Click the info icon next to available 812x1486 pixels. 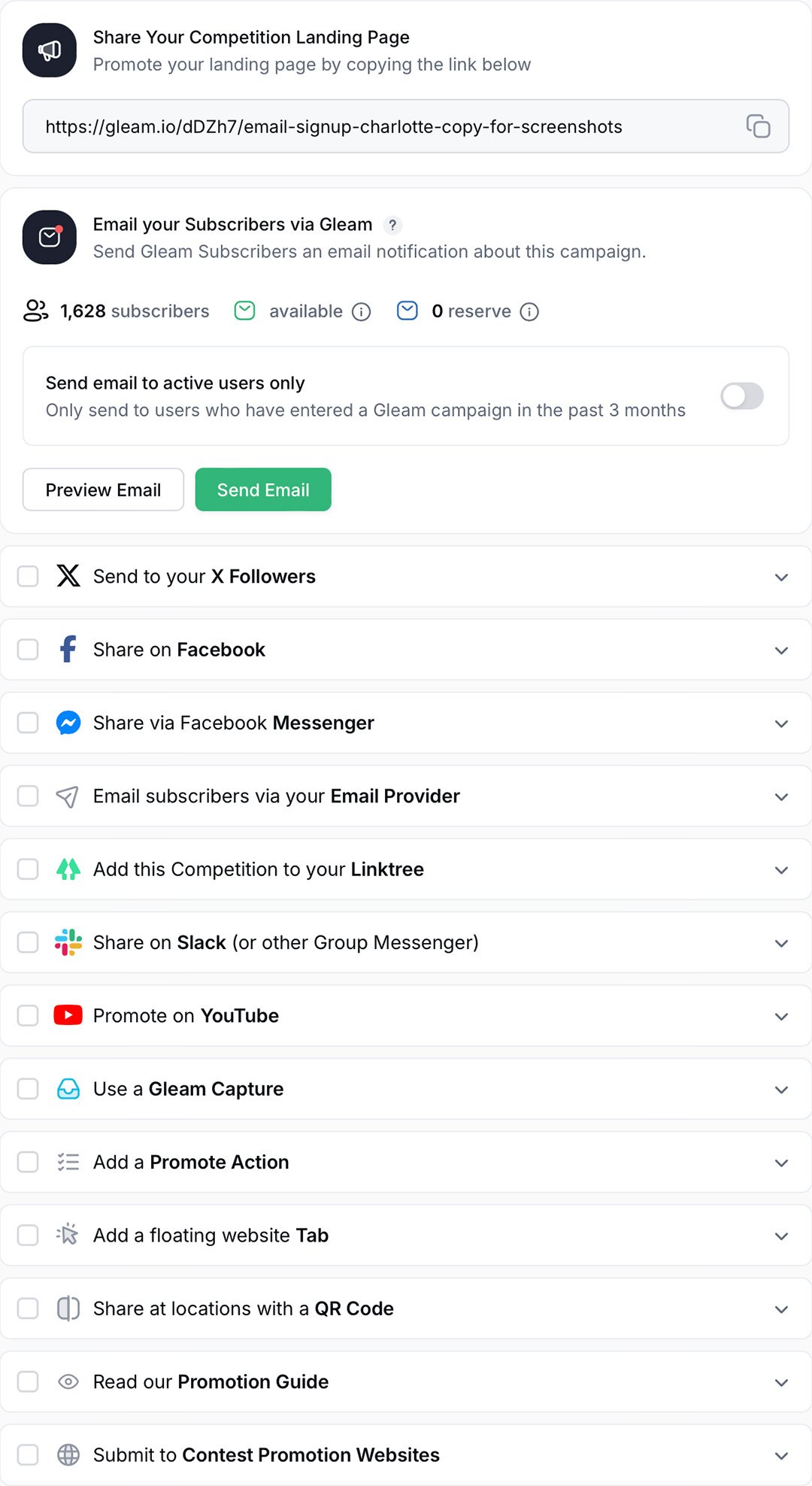(x=362, y=312)
